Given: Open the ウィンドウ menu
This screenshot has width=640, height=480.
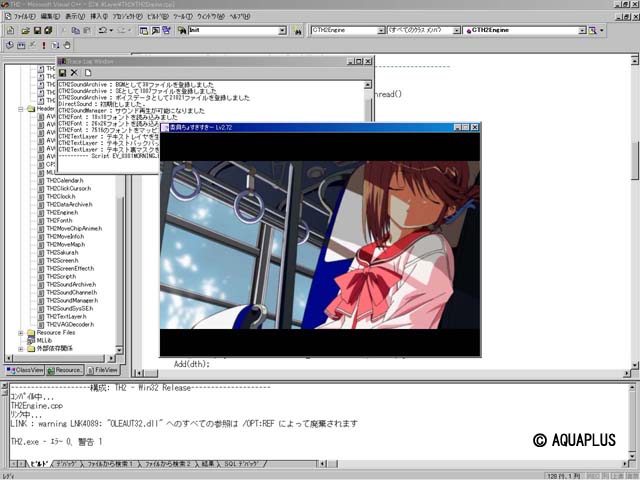Looking at the screenshot, I should tap(211, 16).
